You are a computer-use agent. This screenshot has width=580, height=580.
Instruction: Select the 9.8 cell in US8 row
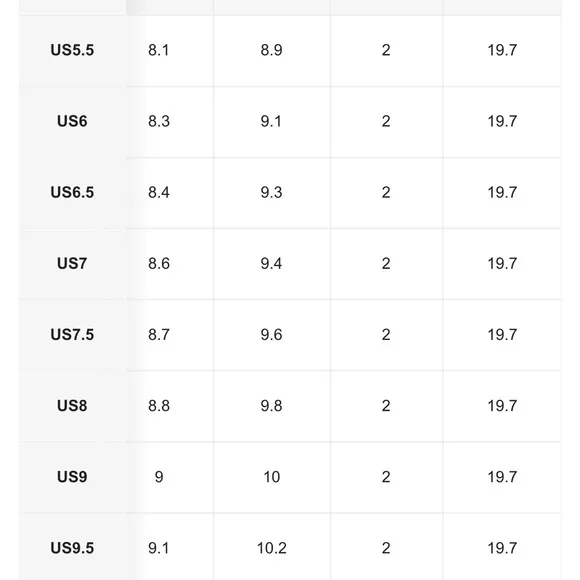click(x=272, y=406)
